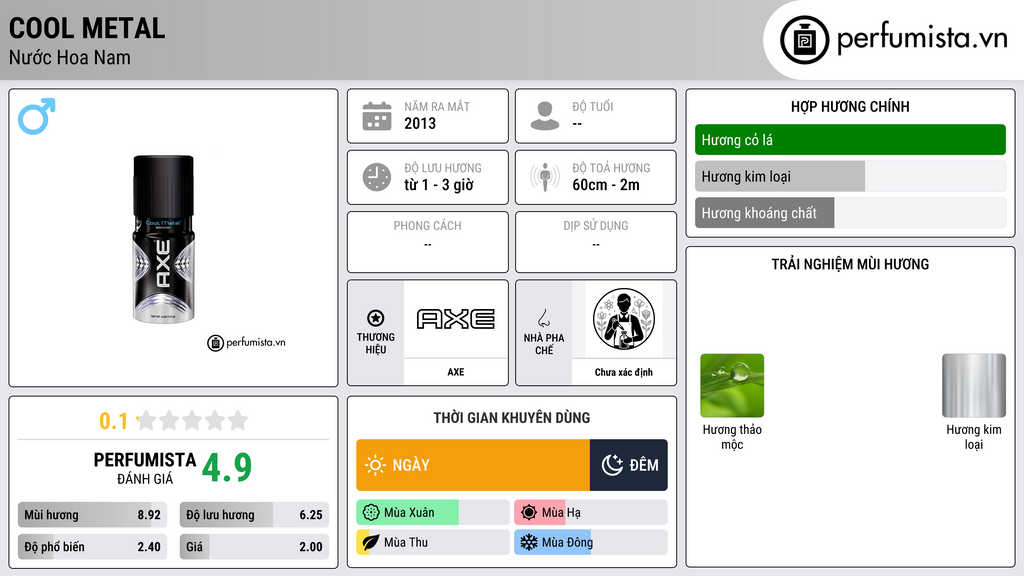Click the Mùa Đông snowflake icon
Image resolution: width=1024 pixels, height=576 pixels.
529,542
